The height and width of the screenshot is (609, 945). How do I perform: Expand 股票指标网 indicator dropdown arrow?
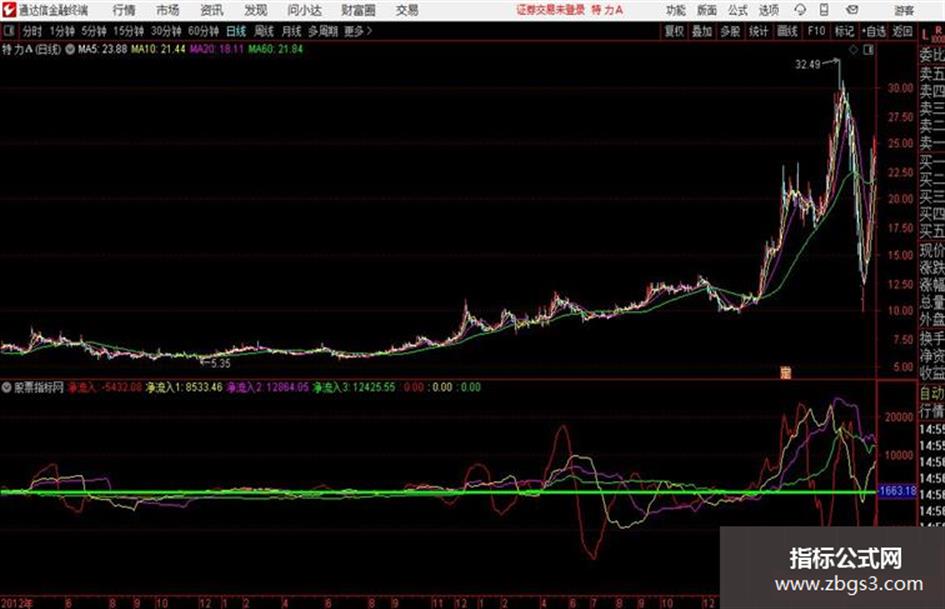(7, 387)
